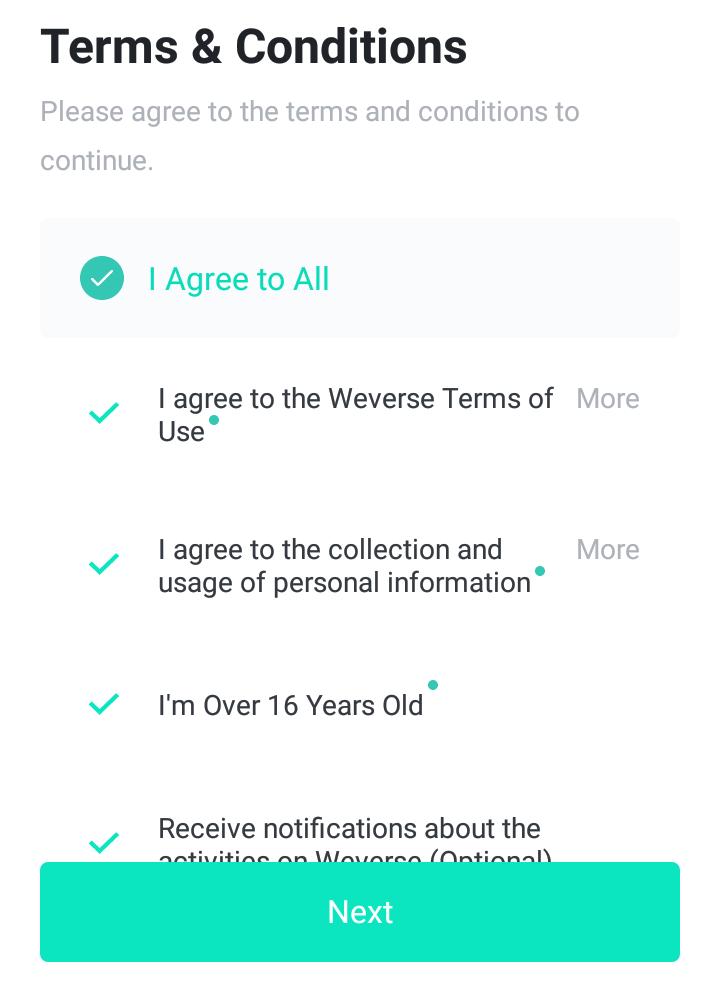
Task: Click the gray I Agree to All panel background
Action: click(x=506, y=278)
